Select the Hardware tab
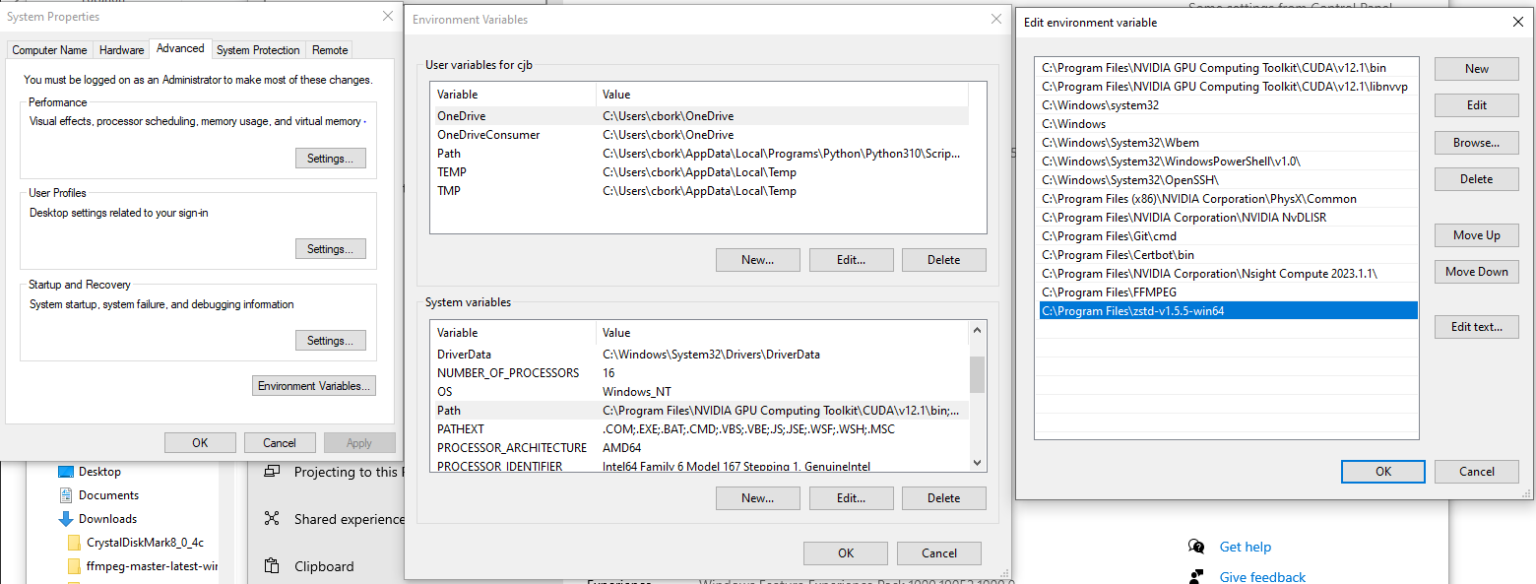The width and height of the screenshot is (1536, 584). pyautogui.click(x=120, y=49)
